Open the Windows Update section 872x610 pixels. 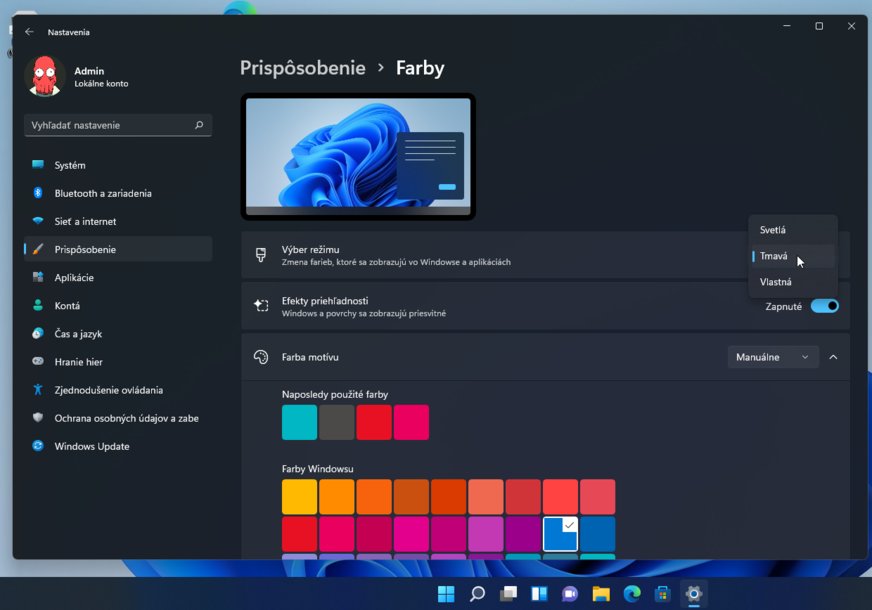[92, 446]
